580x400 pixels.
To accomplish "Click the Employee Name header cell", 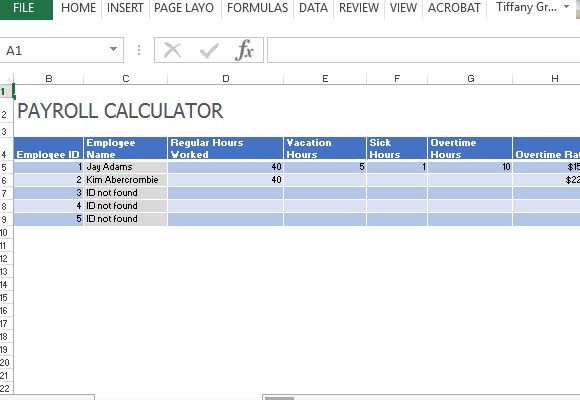I will pyautogui.click(x=126, y=148).
